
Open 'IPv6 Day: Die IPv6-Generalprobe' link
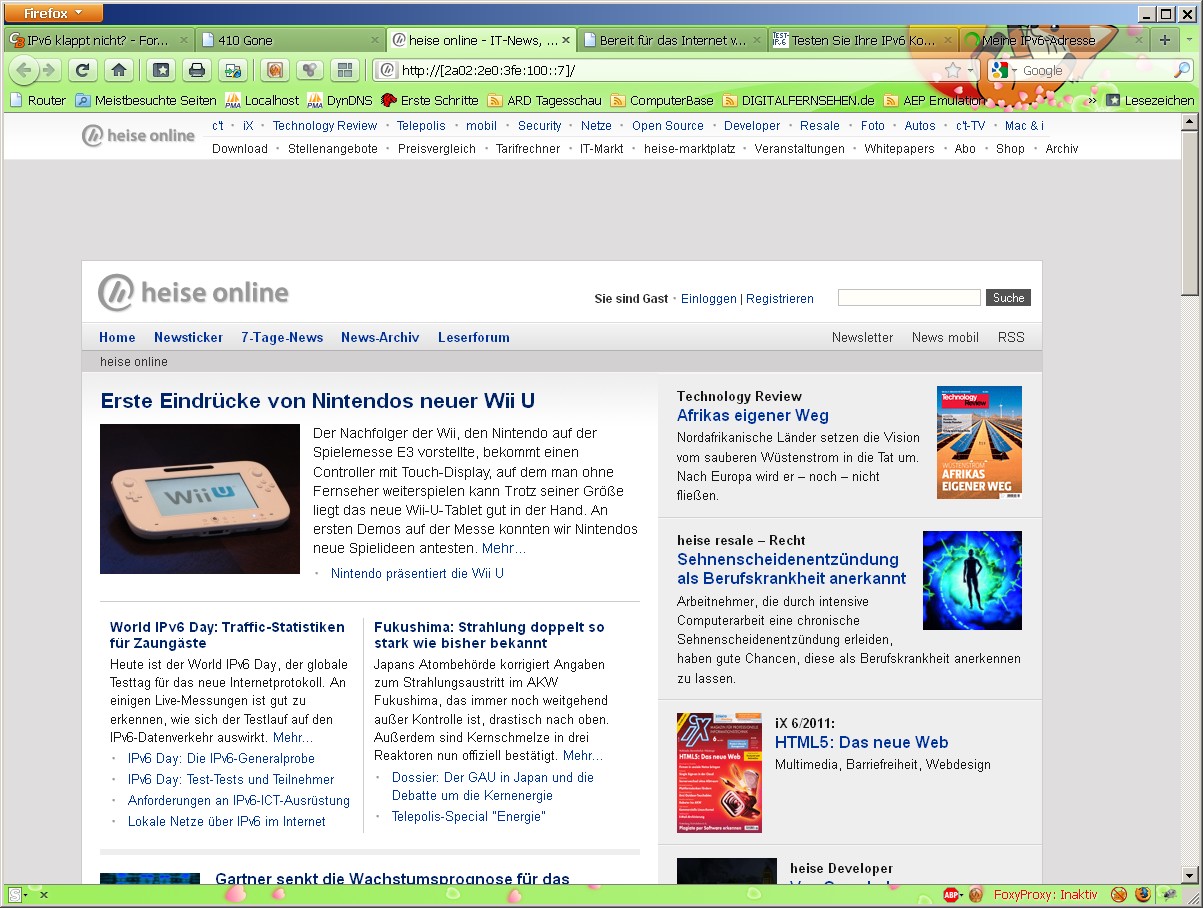pyautogui.click(x=221, y=758)
